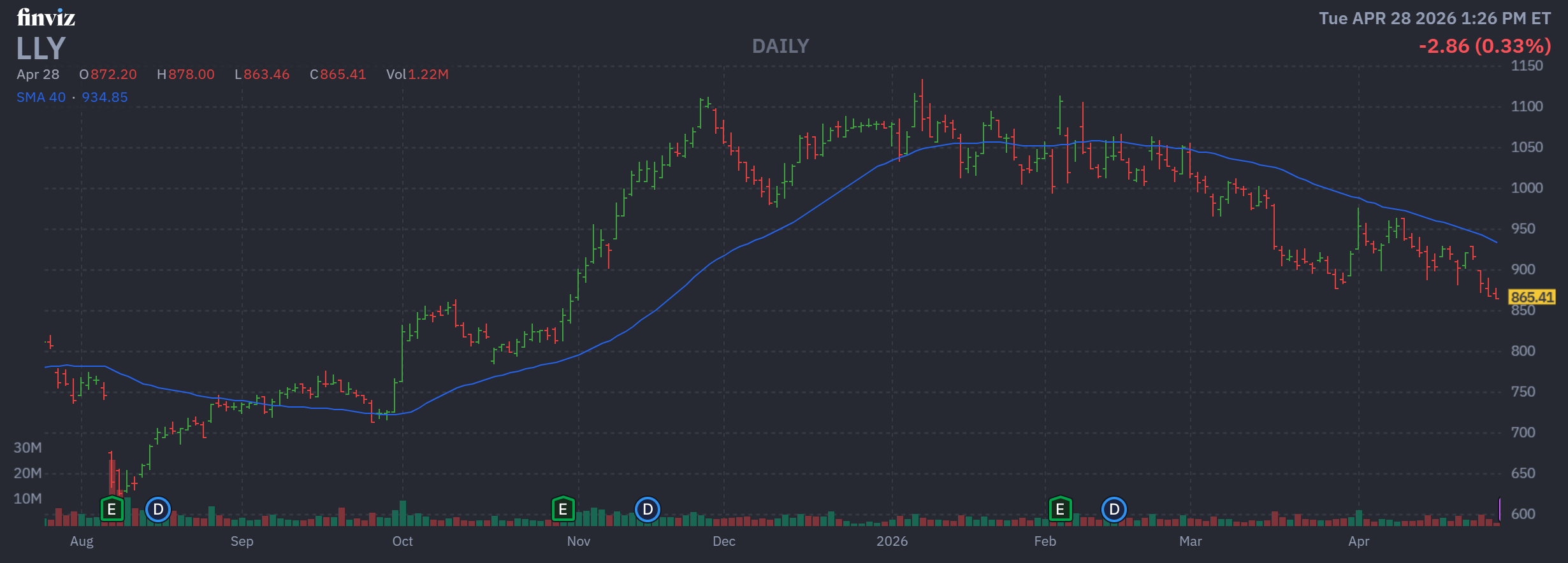Click the Vol 1.22M volume readout
1568x563 pixels.
417,75
